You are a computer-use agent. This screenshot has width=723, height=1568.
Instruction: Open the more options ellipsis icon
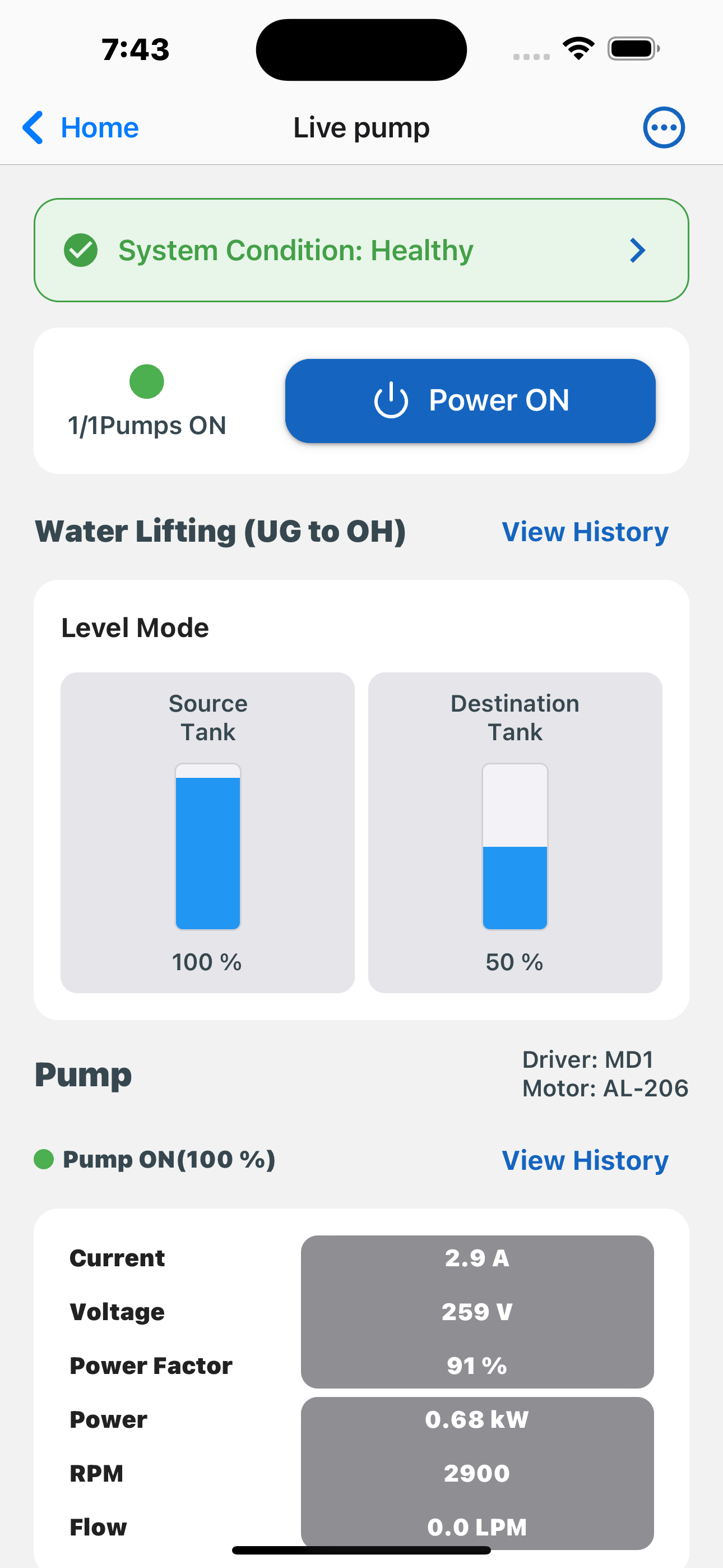(x=664, y=128)
